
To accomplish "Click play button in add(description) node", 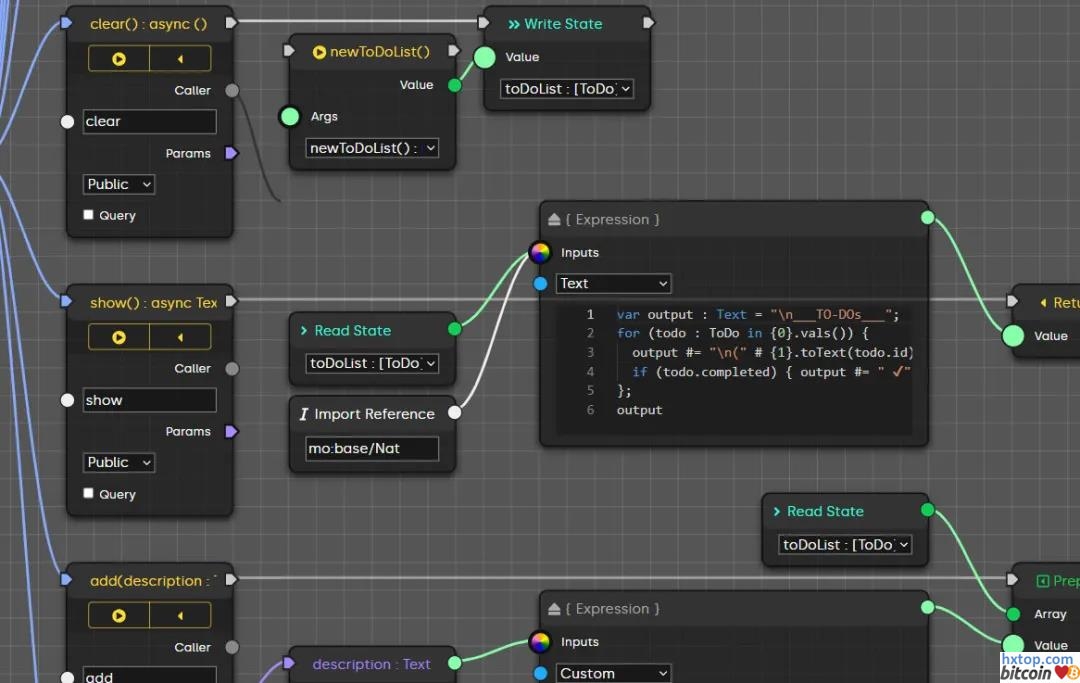I will pyautogui.click(x=119, y=615).
